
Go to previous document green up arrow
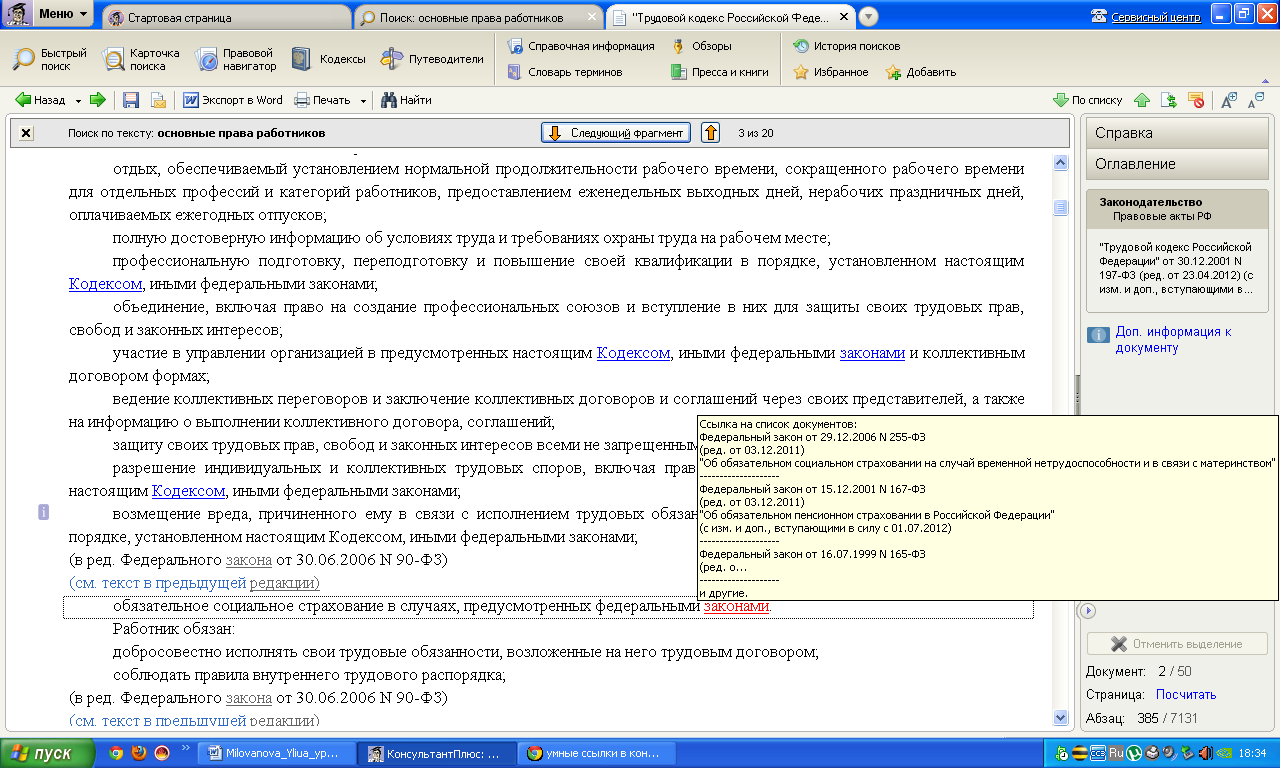click(1142, 100)
